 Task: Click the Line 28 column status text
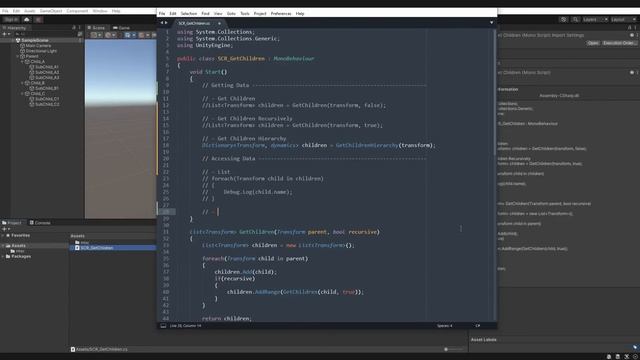(x=185, y=326)
